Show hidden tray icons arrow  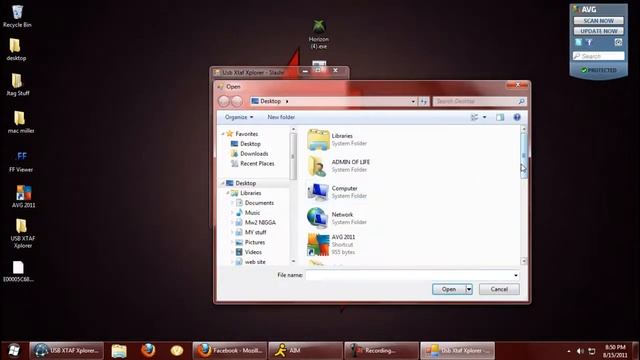point(569,351)
